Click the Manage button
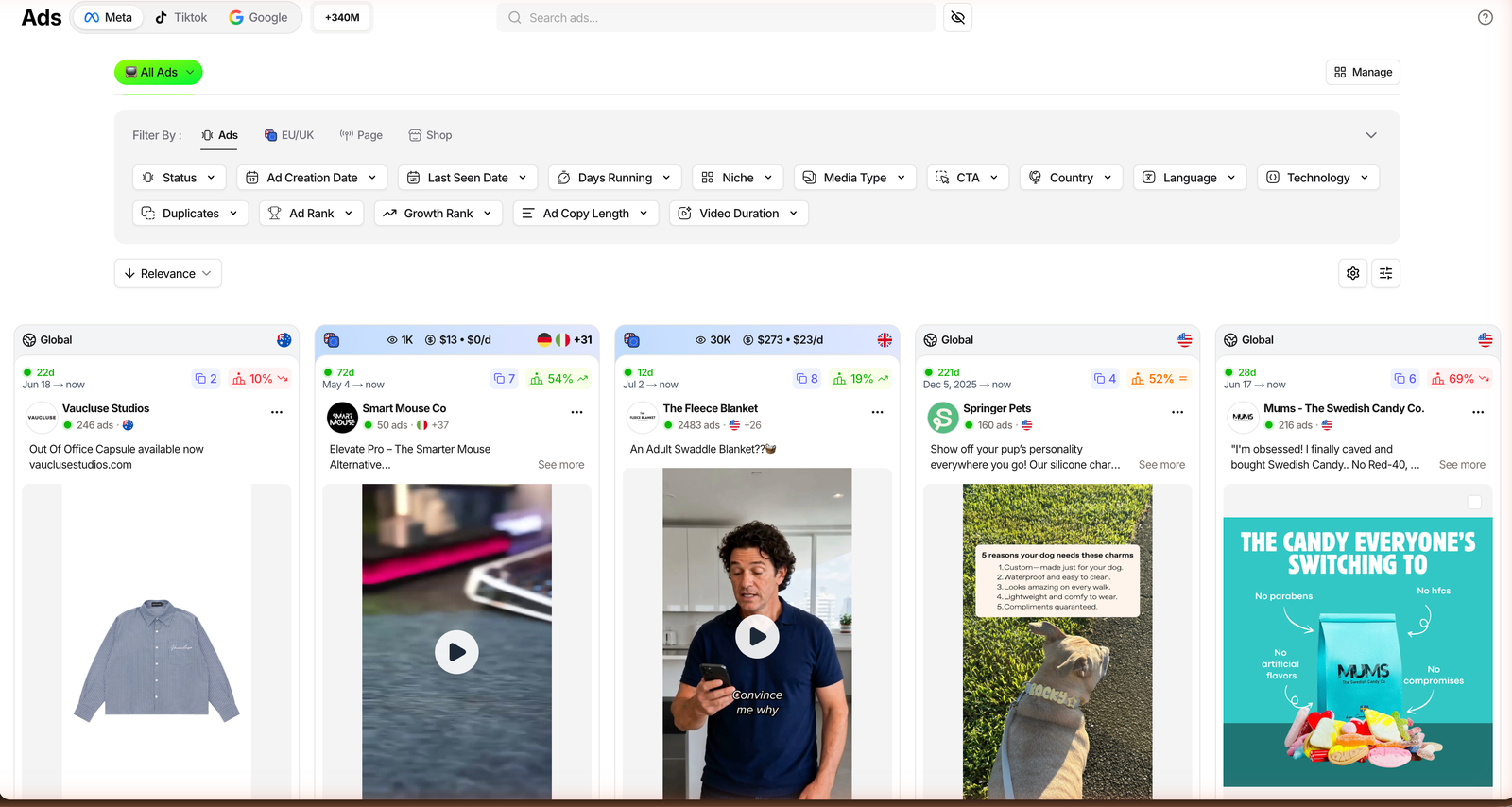This screenshot has width=1512, height=807. 1363,72
